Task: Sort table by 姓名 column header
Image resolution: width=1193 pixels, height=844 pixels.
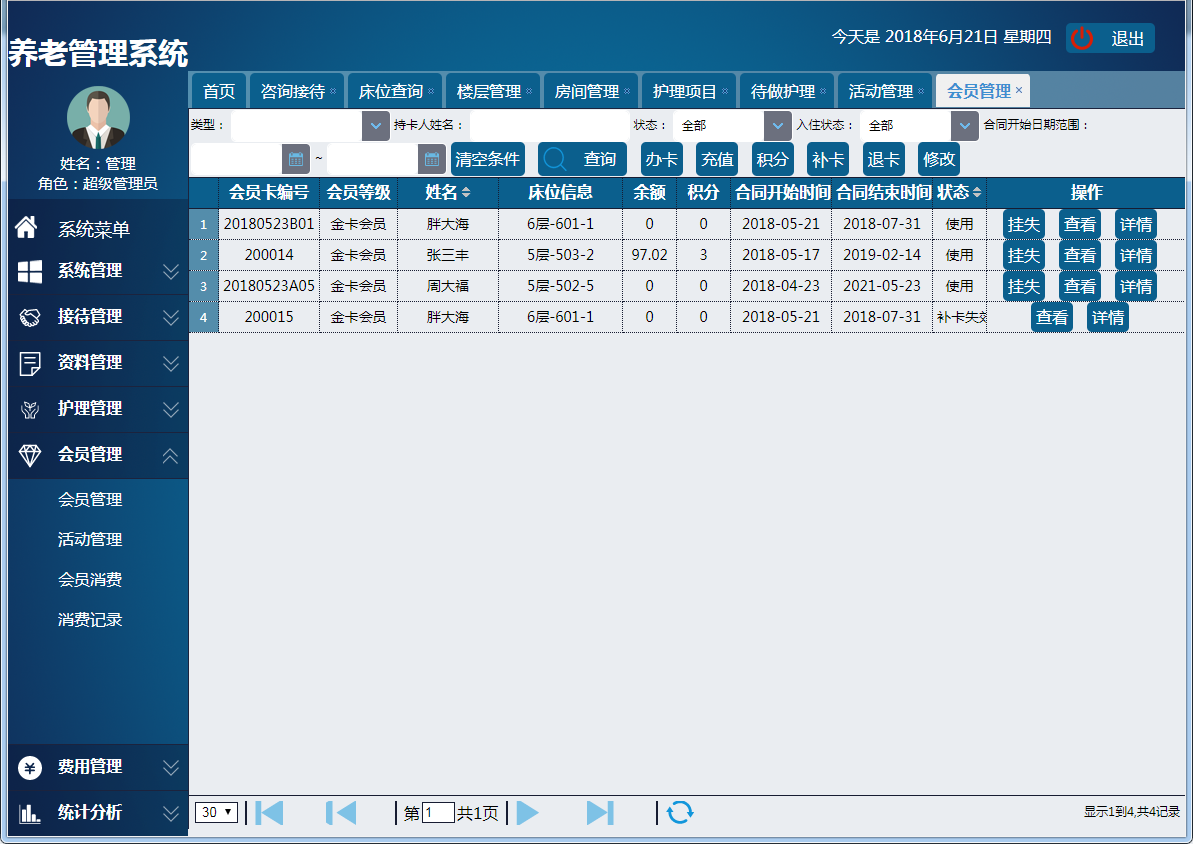Action: [447, 192]
